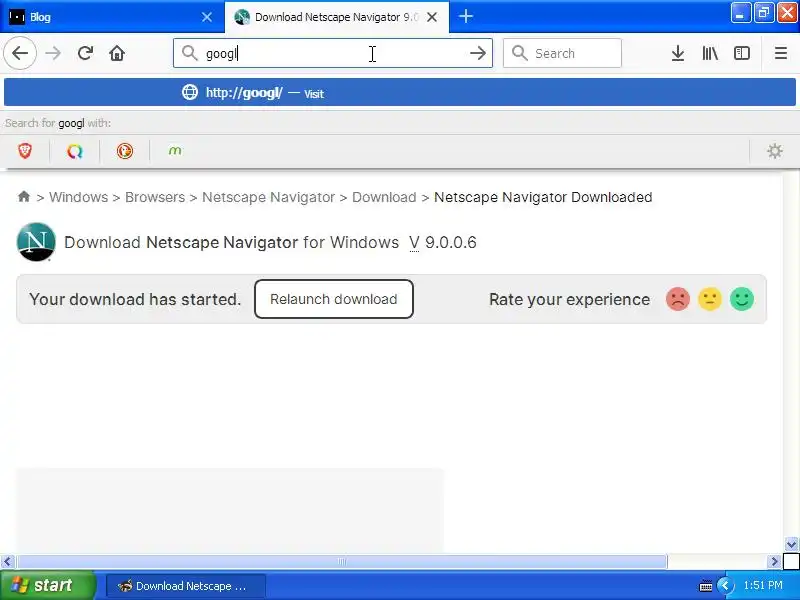800x600 pixels.
Task: Go back with the back arrow button
Action: [20, 53]
